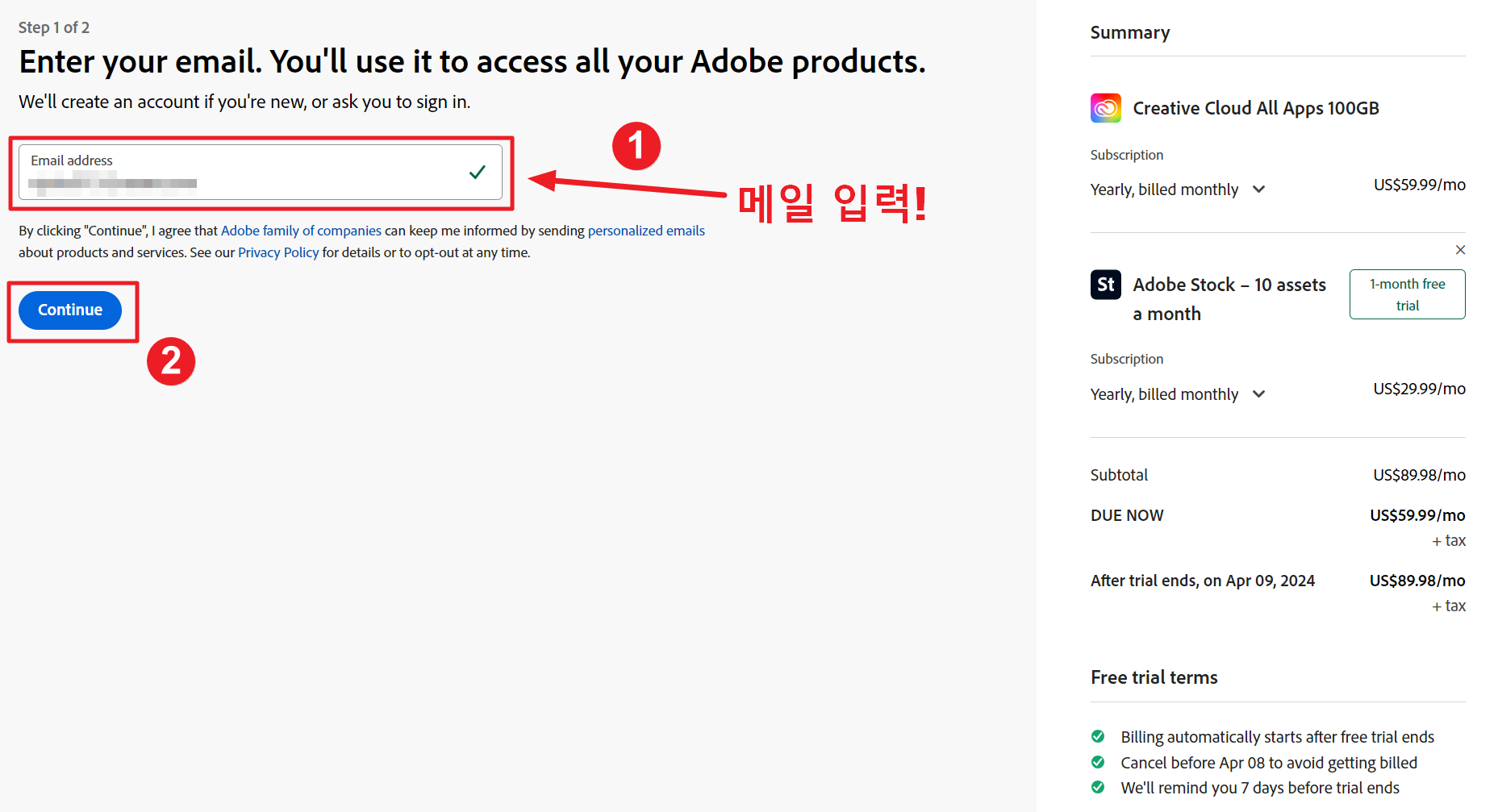1498x812 pixels.
Task: Click the Creative Cloud All Apps 100GB title
Action: (x=1256, y=108)
